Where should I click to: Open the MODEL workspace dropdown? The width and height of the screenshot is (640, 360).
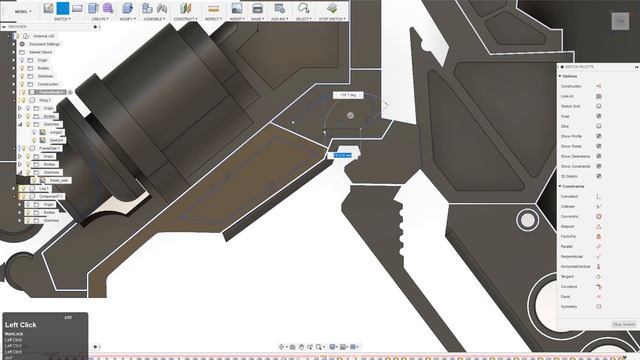(x=22, y=11)
